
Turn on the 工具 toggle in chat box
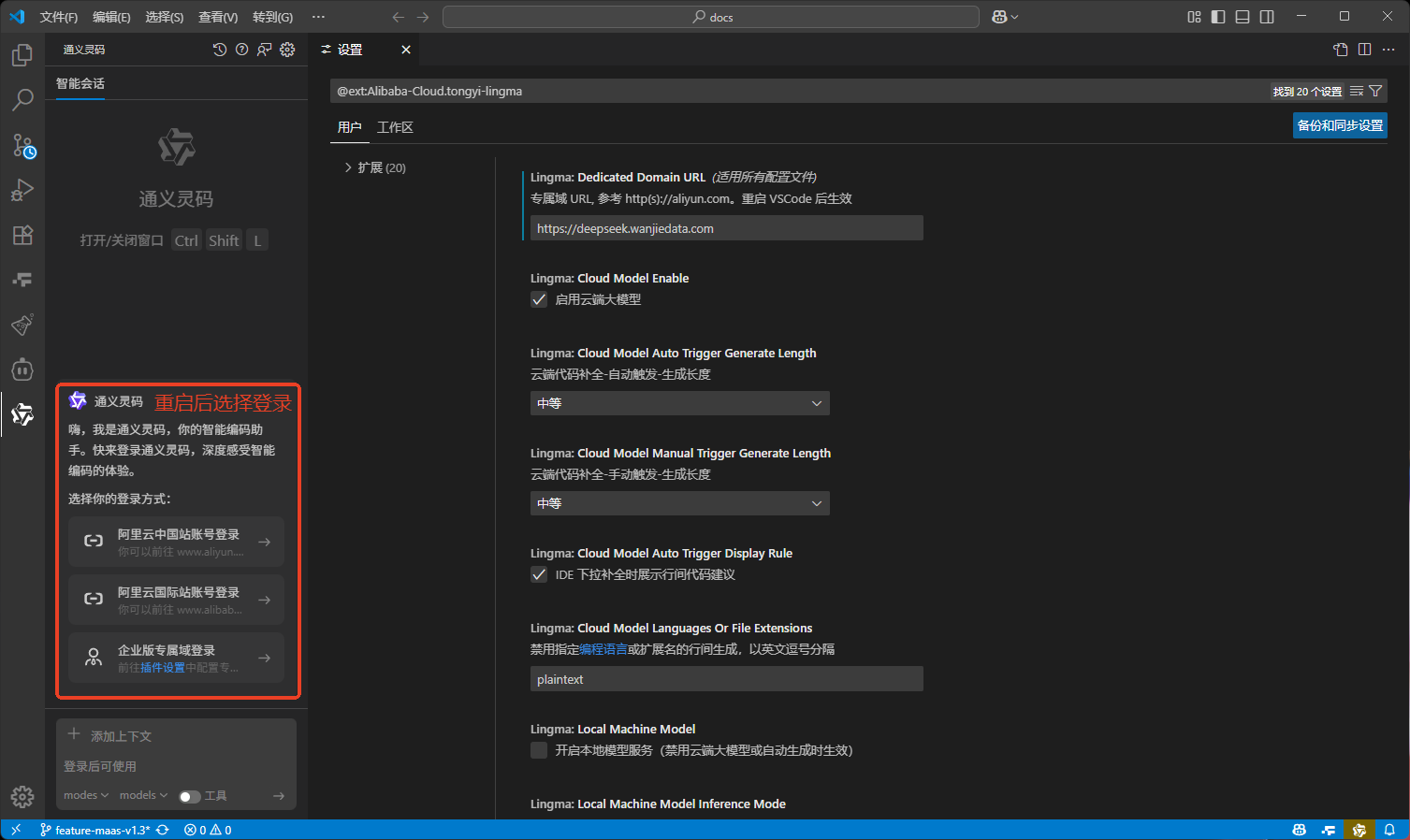(190, 796)
